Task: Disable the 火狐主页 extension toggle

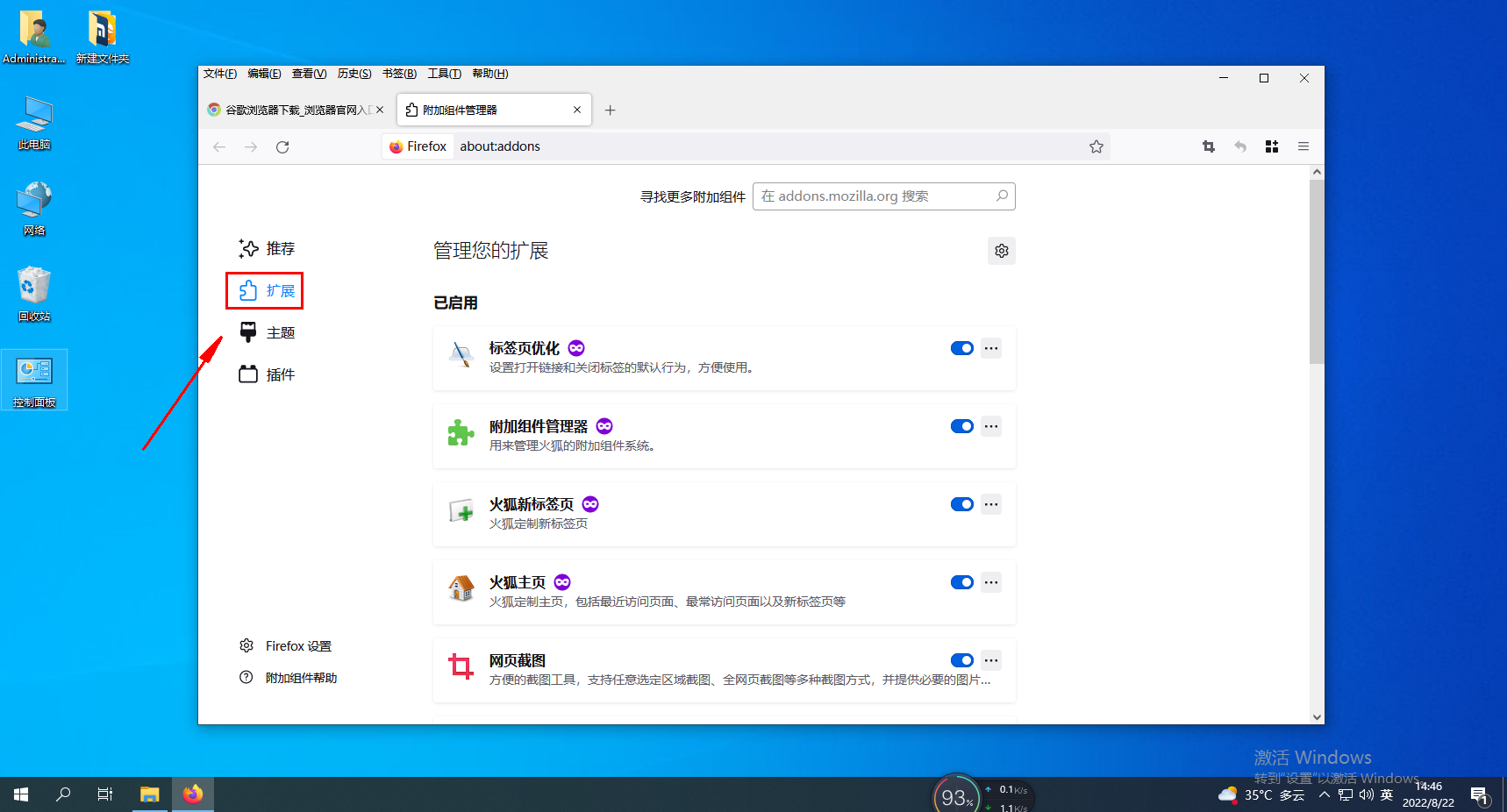Action: coord(962,582)
